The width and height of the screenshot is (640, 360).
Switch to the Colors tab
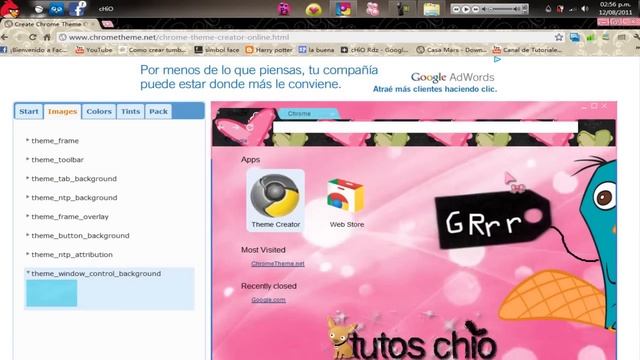point(99,111)
